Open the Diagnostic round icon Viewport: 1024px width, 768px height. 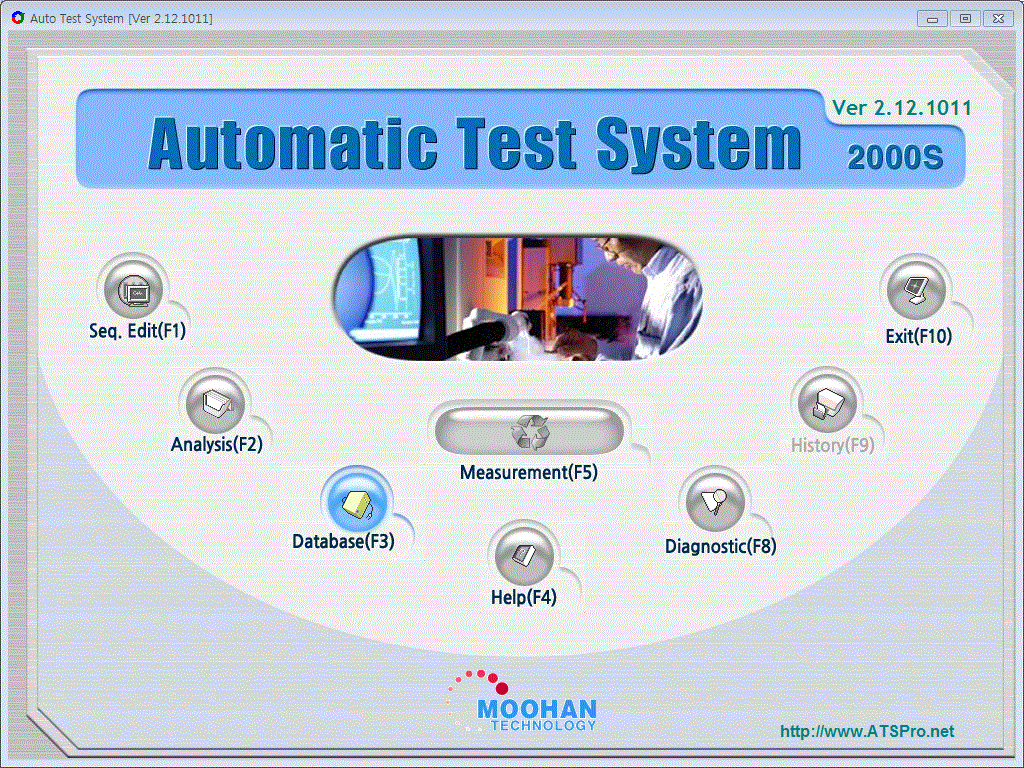pyautogui.click(x=715, y=502)
